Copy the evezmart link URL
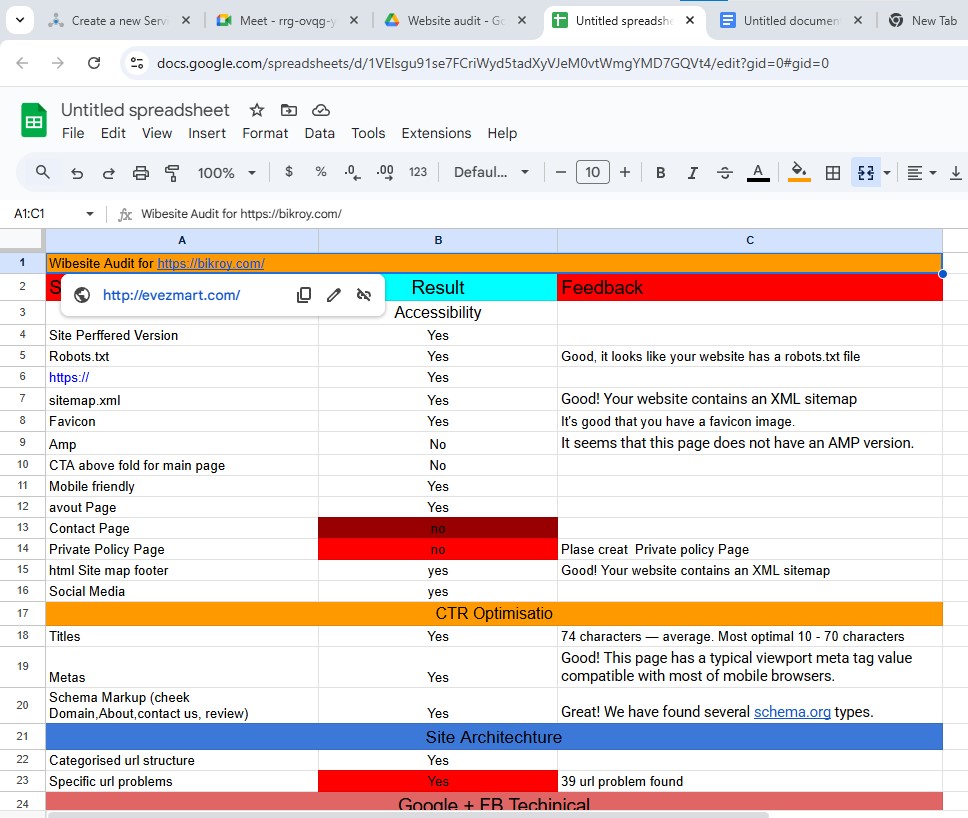 pos(304,295)
